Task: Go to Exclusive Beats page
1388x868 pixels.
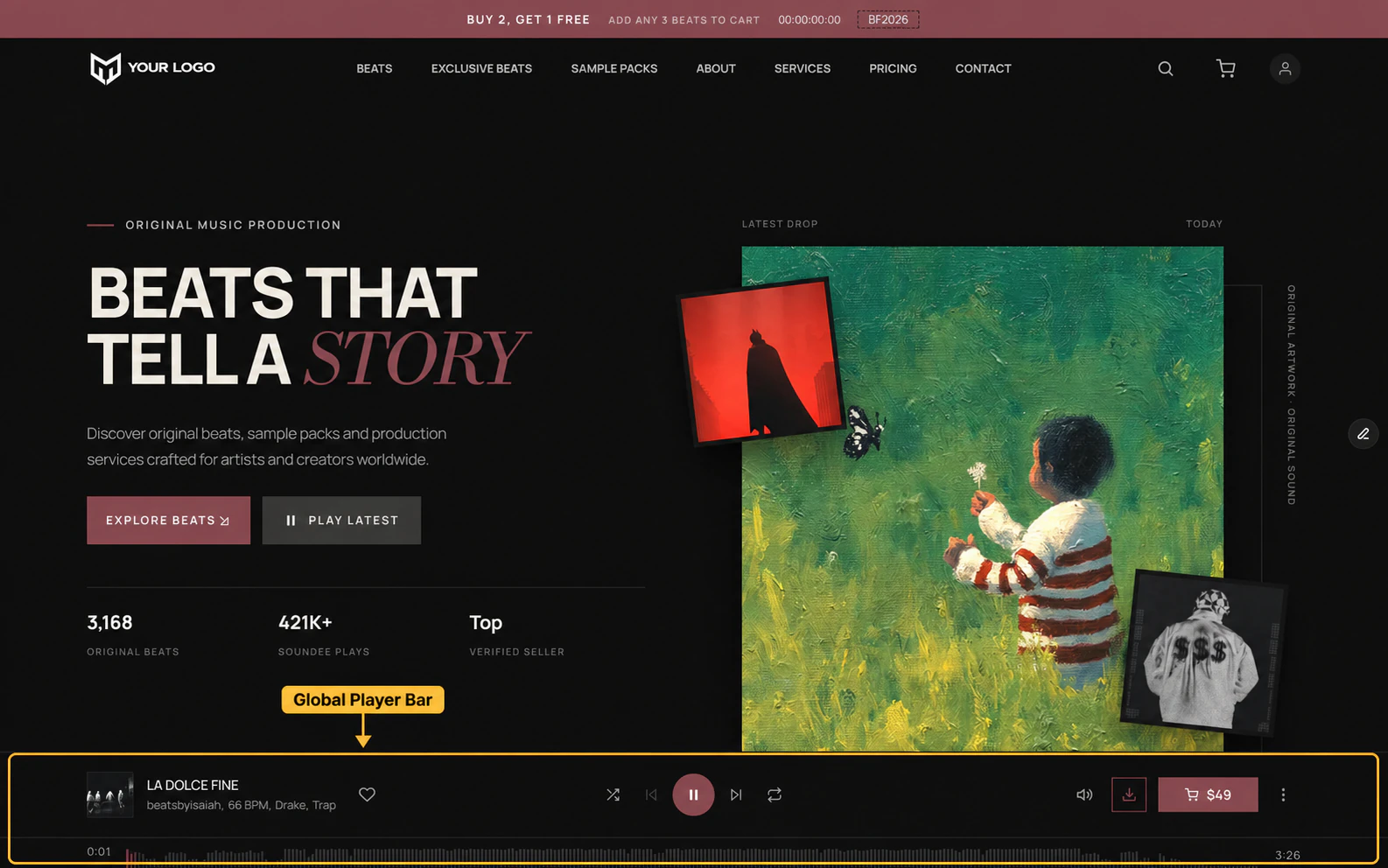Action: (x=481, y=68)
